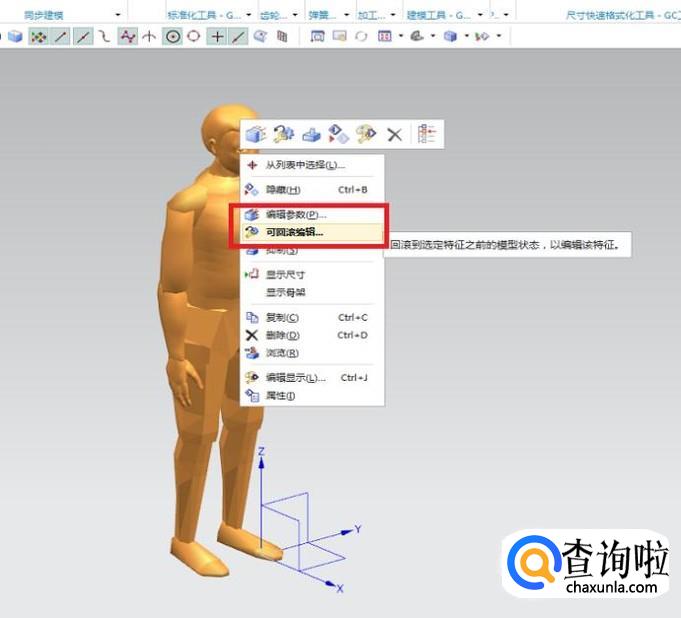The height and width of the screenshot is (618, 681).
Task: Open the 同步建模 toolbar dropdown arrow
Action: [x=118, y=15]
